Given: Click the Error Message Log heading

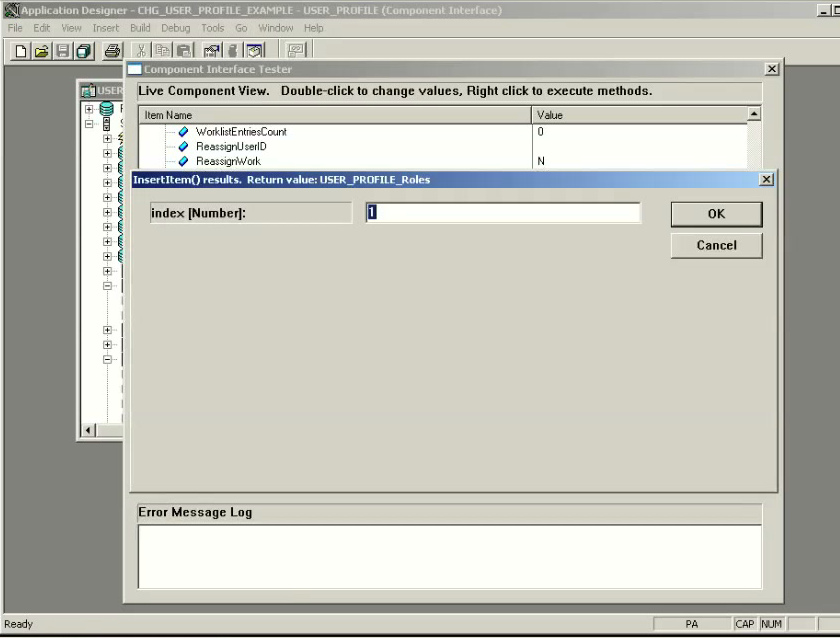Looking at the screenshot, I should pos(195,512).
